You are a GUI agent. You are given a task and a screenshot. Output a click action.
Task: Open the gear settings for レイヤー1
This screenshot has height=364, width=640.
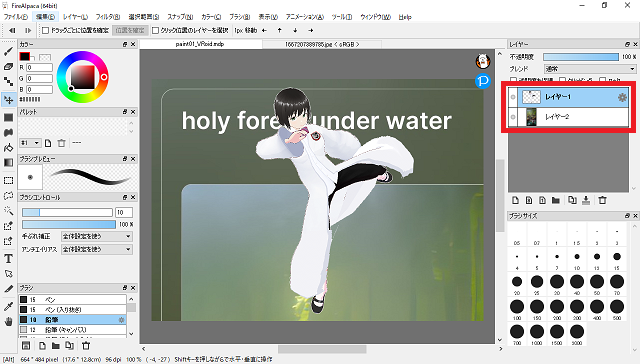tap(622, 97)
